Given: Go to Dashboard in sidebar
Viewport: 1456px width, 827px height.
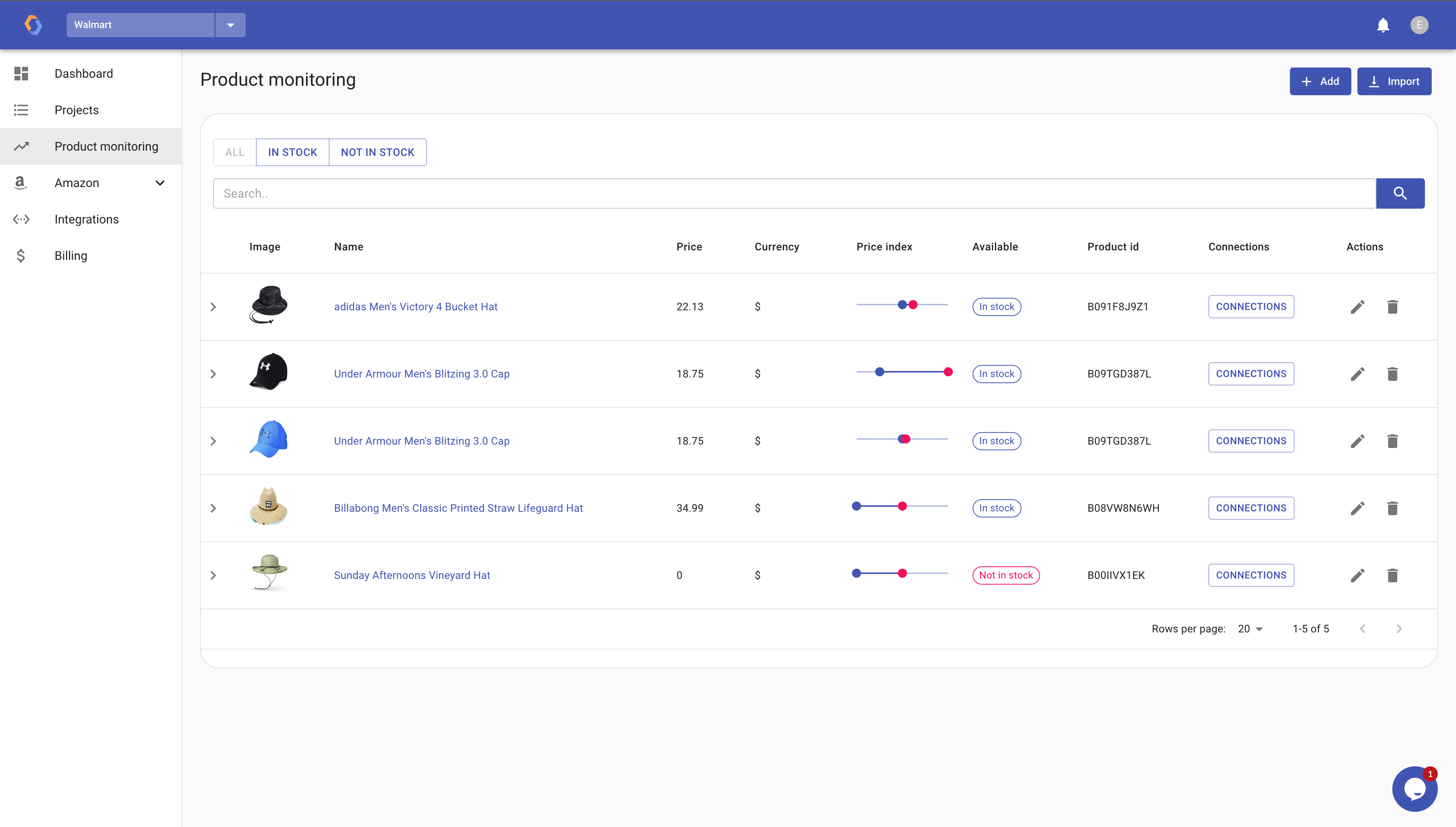Looking at the screenshot, I should [83, 73].
